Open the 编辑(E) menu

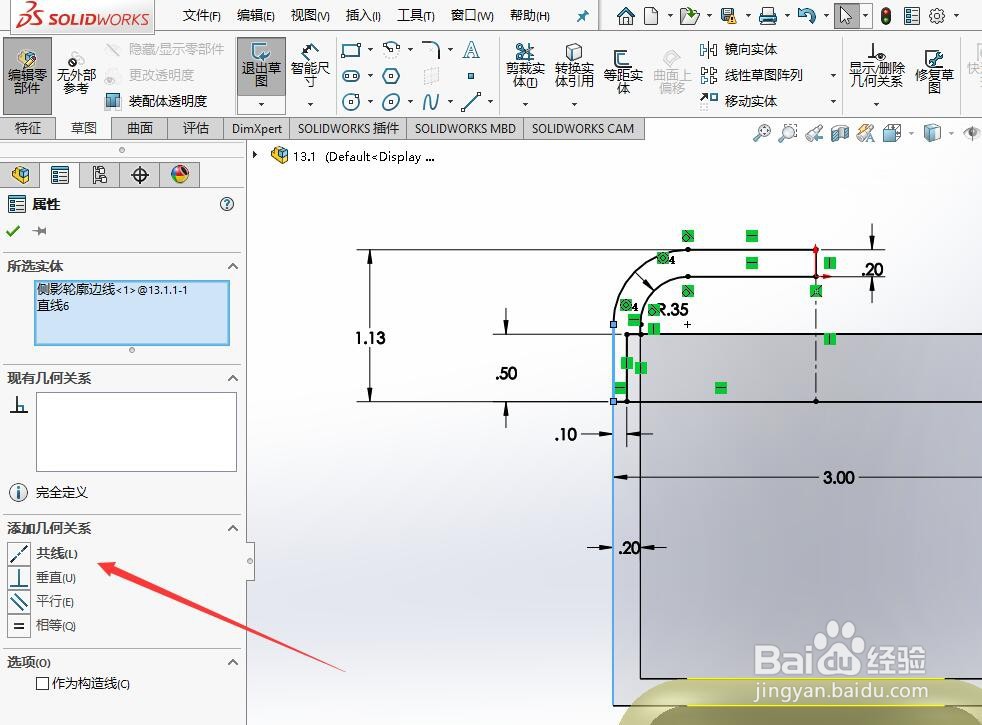(x=256, y=16)
